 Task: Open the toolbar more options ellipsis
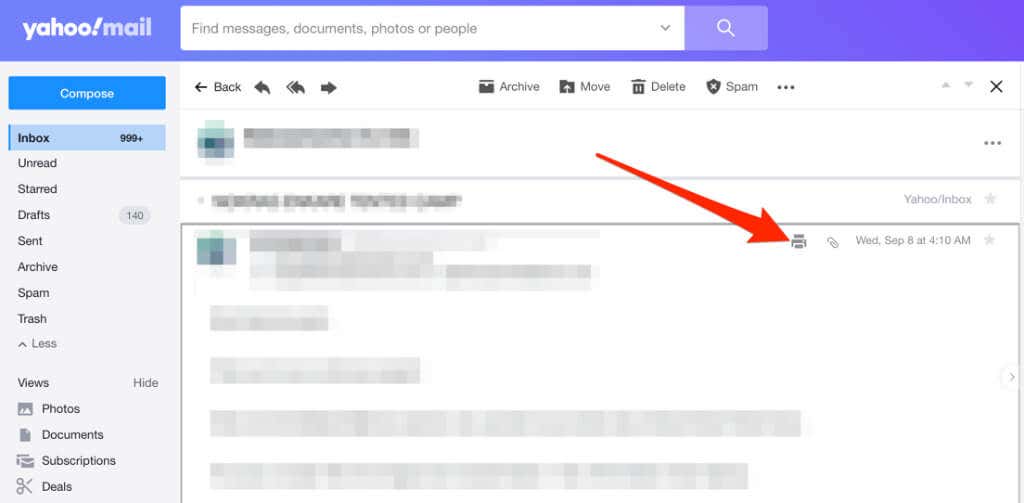786,88
